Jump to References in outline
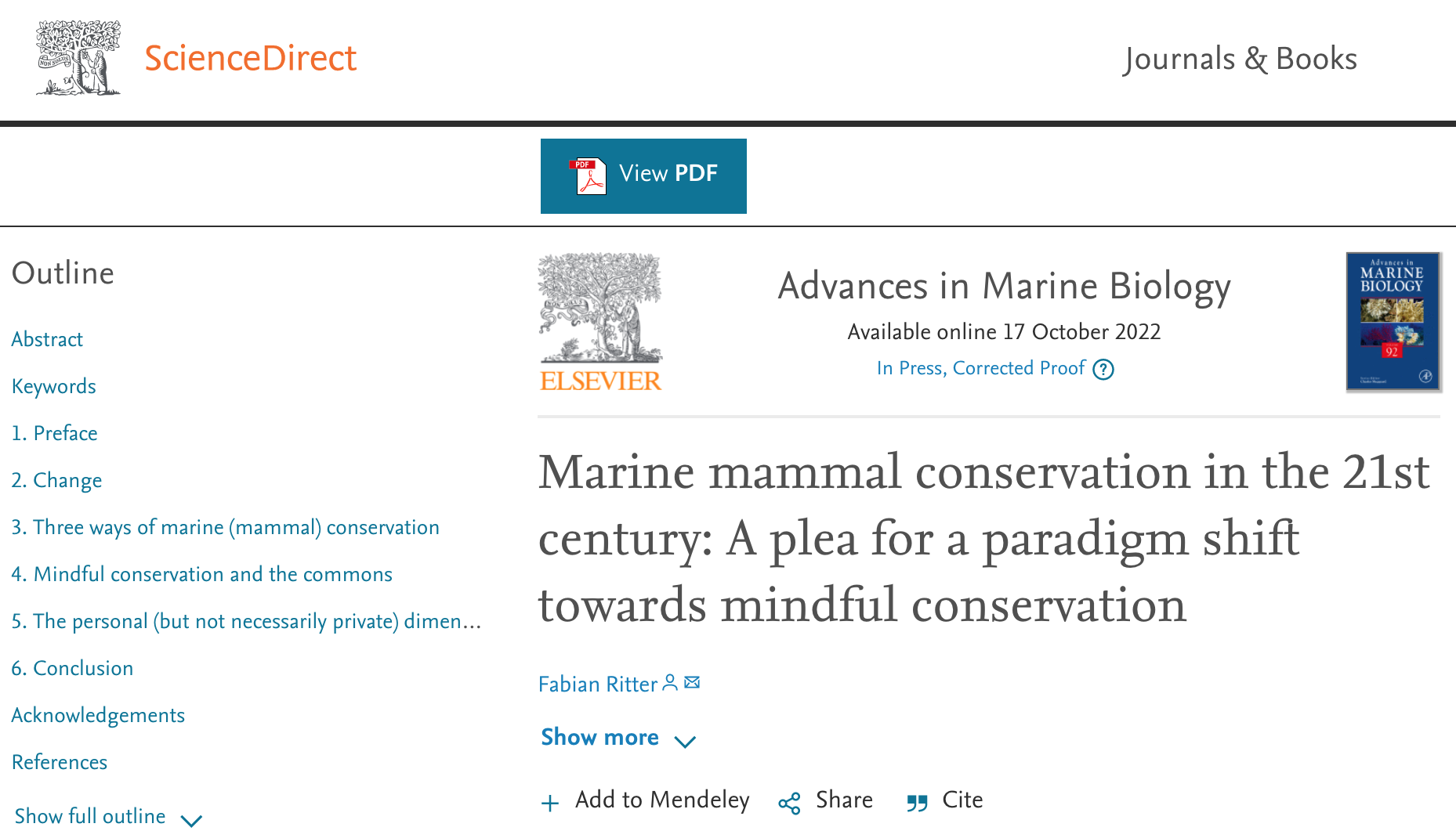Viewport: 1456px width, 838px height. pyautogui.click(x=60, y=762)
